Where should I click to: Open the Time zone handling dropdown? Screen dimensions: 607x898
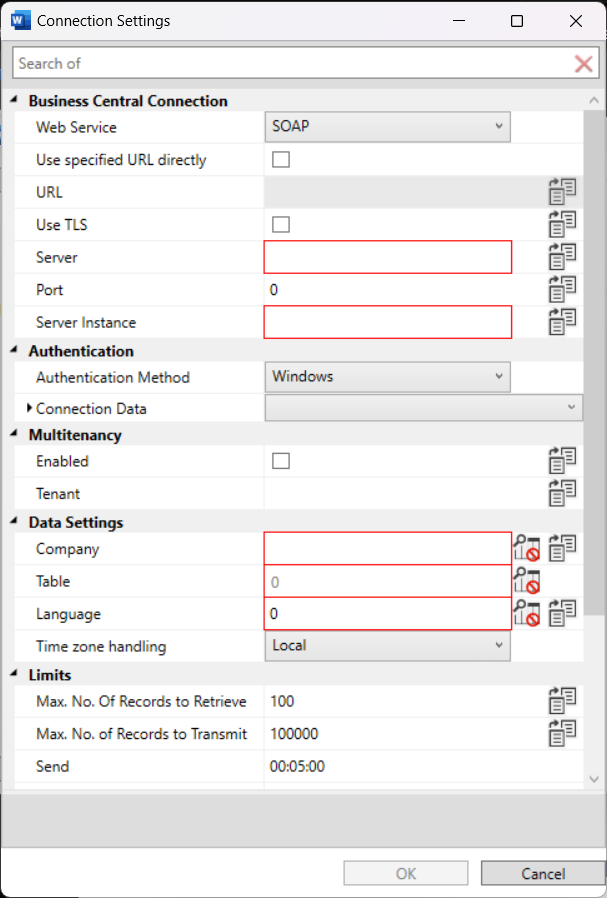tap(388, 646)
